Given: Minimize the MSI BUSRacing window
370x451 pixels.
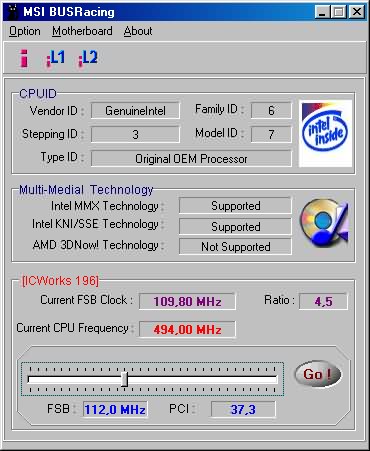Looking at the screenshot, I should [x=322, y=12].
